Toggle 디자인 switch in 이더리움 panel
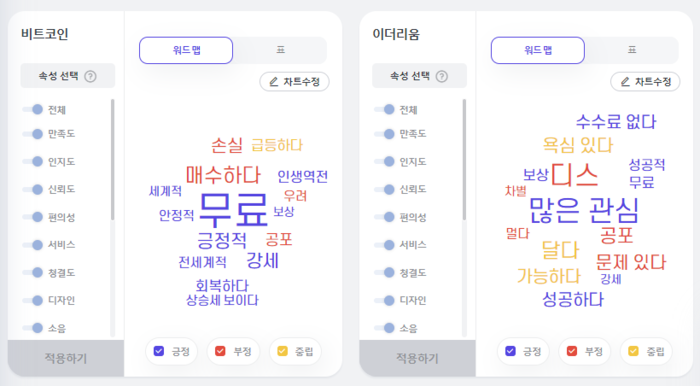 (384, 300)
